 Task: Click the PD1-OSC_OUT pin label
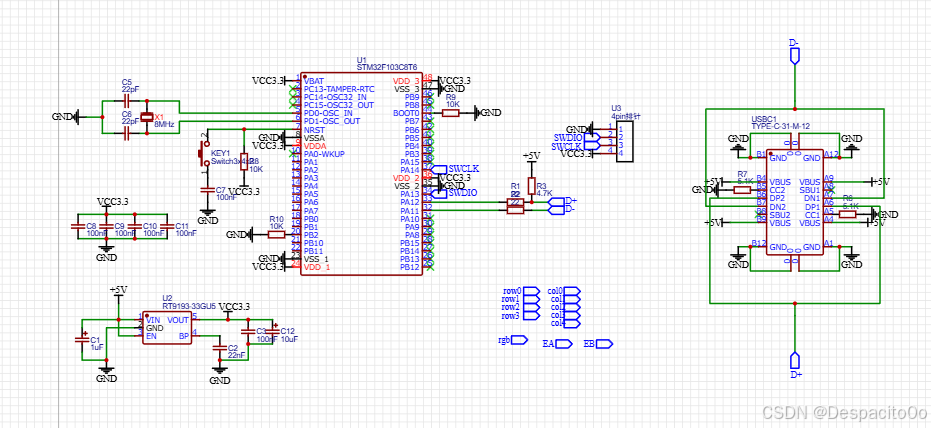(x=332, y=121)
